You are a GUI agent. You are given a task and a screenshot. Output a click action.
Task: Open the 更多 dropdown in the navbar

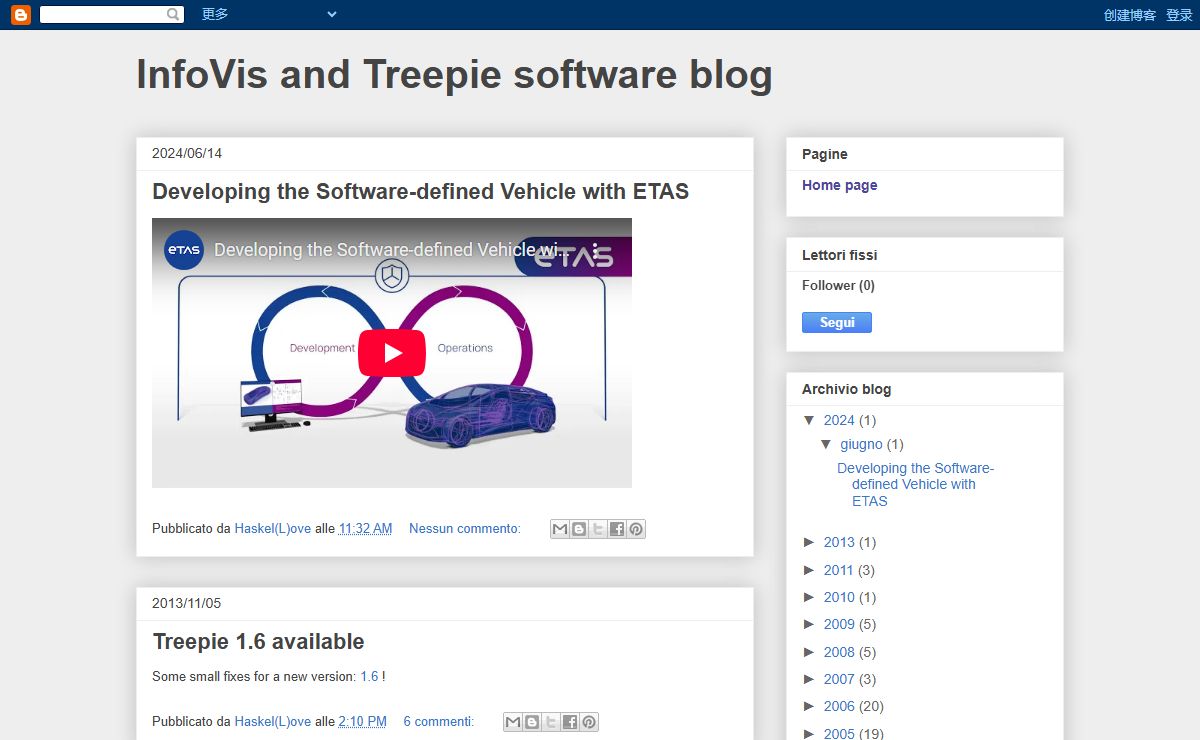270,14
